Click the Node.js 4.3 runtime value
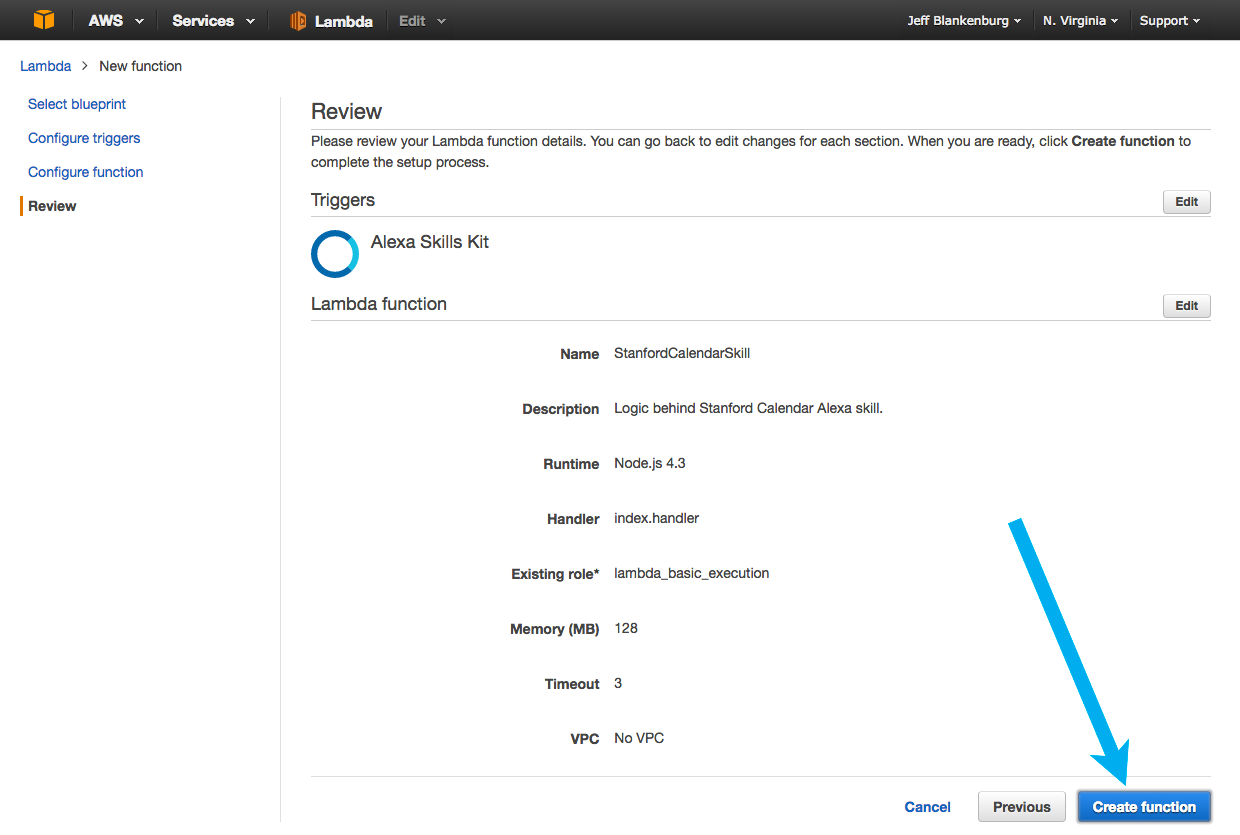The width and height of the screenshot is (1240, 835). coord(650,464)
